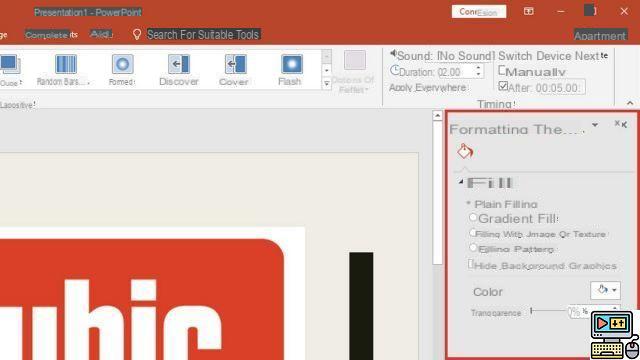This screenshot has height=360, width=640.
Task: Click the Apartment share button
Action: [x=600, y=36]
